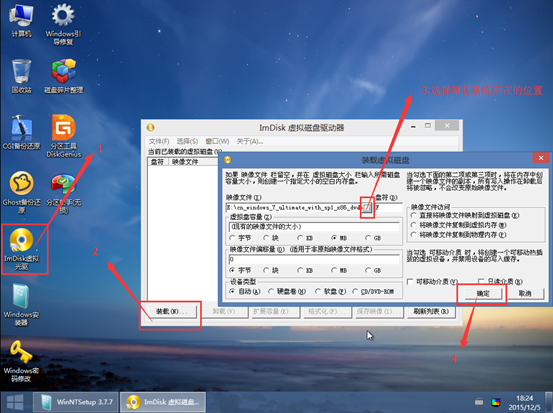Cancel with the 取消 button

tap(525, 293)
